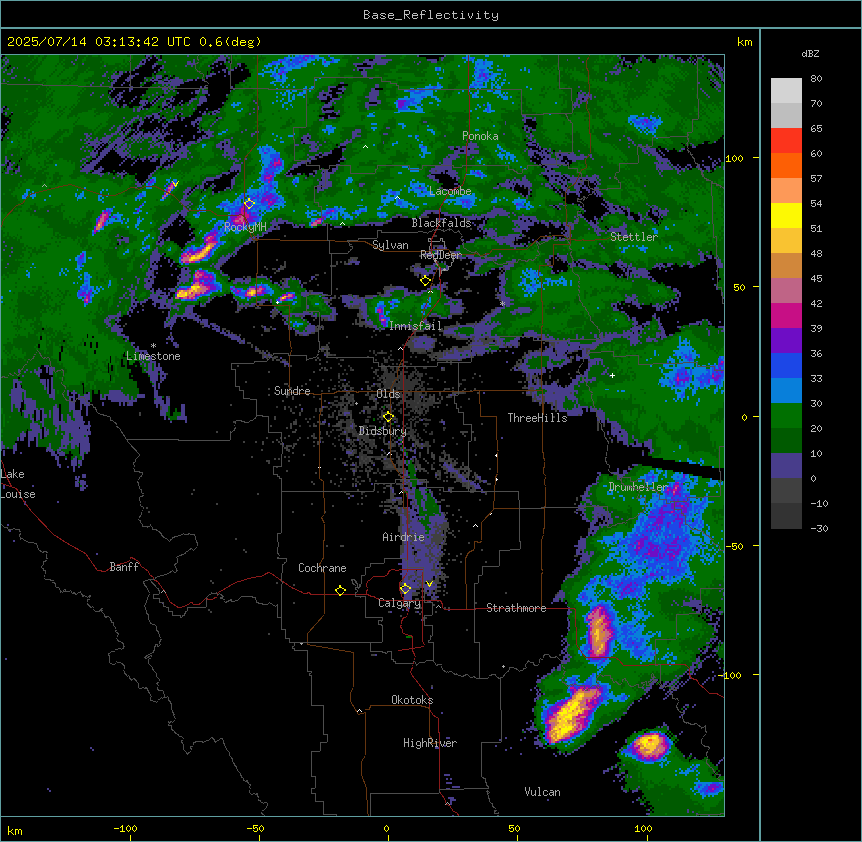
Task: Click the Airdrie label
Action: coord(403,537)
